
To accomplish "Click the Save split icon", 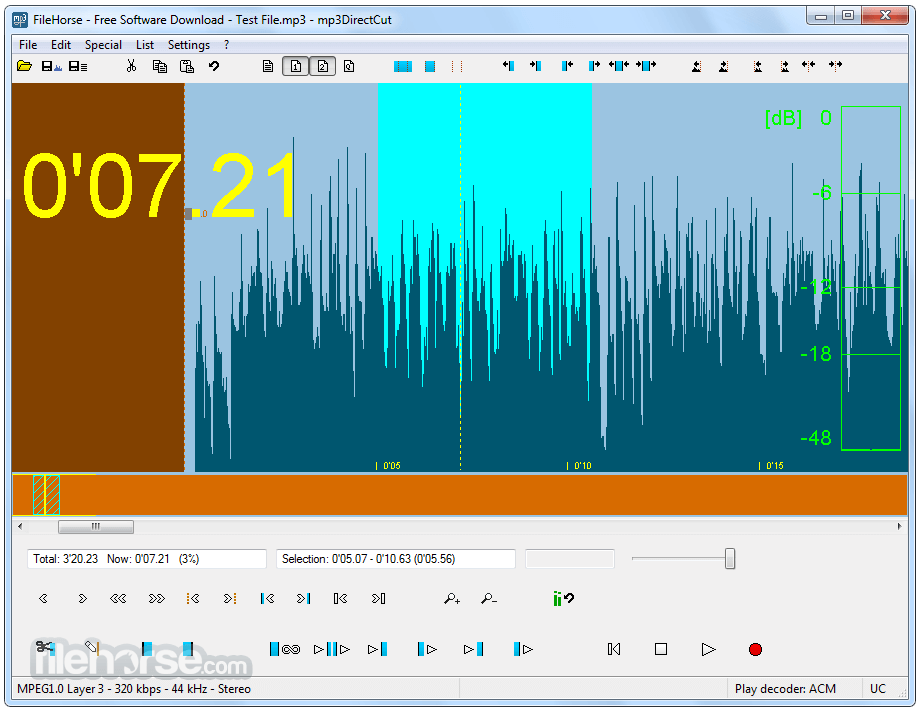I will (78, 66).
